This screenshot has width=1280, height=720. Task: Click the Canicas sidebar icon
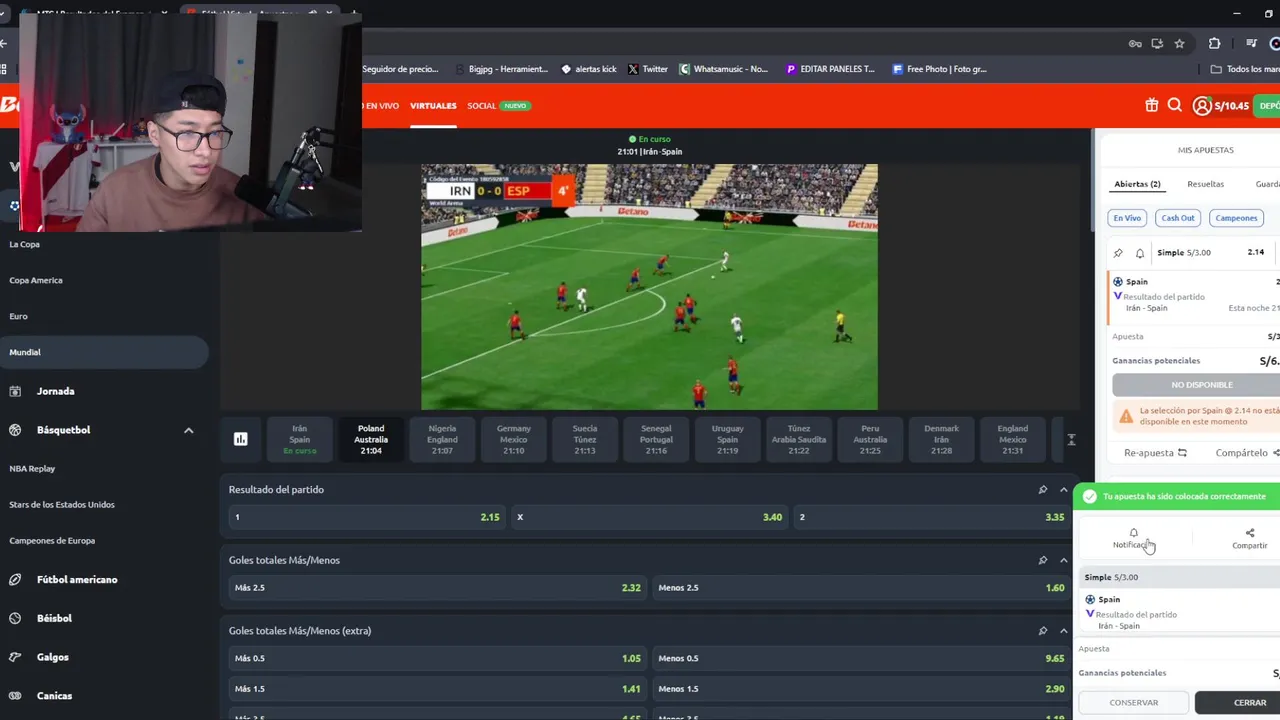coord(15,695)
